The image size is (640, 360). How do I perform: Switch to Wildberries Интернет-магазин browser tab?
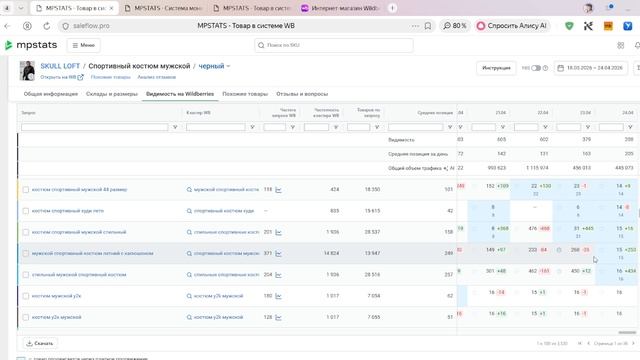point(340,8)
